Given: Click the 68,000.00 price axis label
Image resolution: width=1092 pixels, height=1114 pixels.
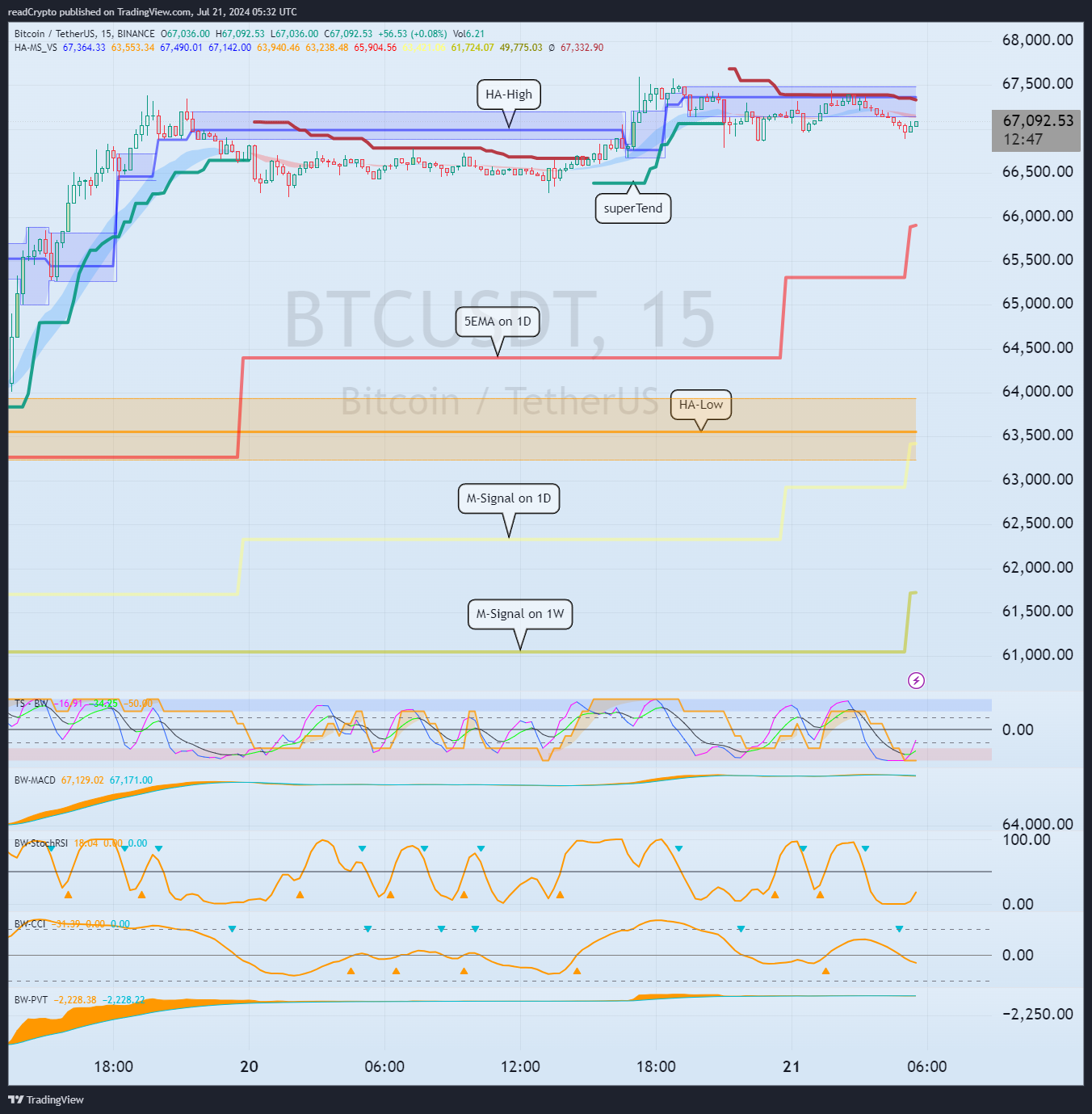Looking at the screenshot, I should [1037, 40].
